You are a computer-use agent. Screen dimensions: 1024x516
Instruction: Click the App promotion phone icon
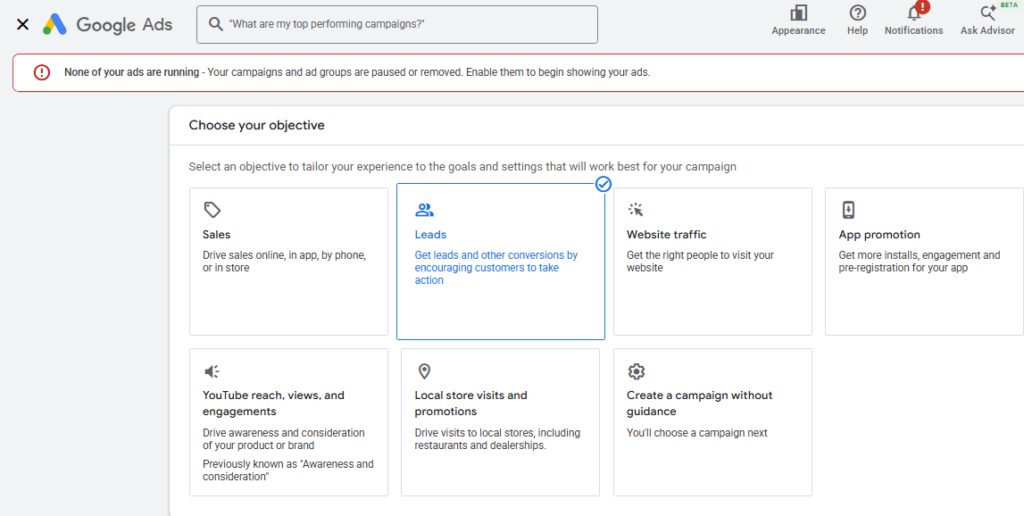tap(848, 210)
